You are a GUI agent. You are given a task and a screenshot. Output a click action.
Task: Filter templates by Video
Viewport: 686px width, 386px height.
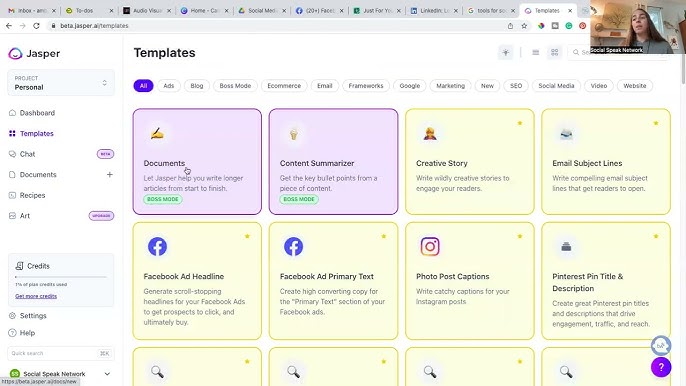[x=599, y=86]
